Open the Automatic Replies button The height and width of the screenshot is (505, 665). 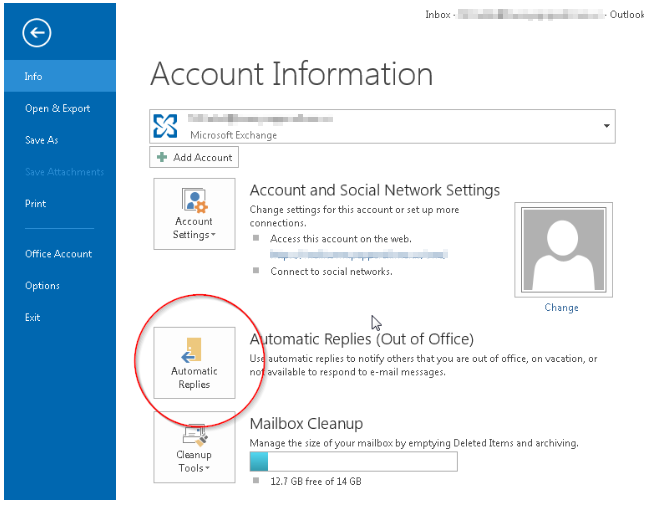(x=194, y=363)
